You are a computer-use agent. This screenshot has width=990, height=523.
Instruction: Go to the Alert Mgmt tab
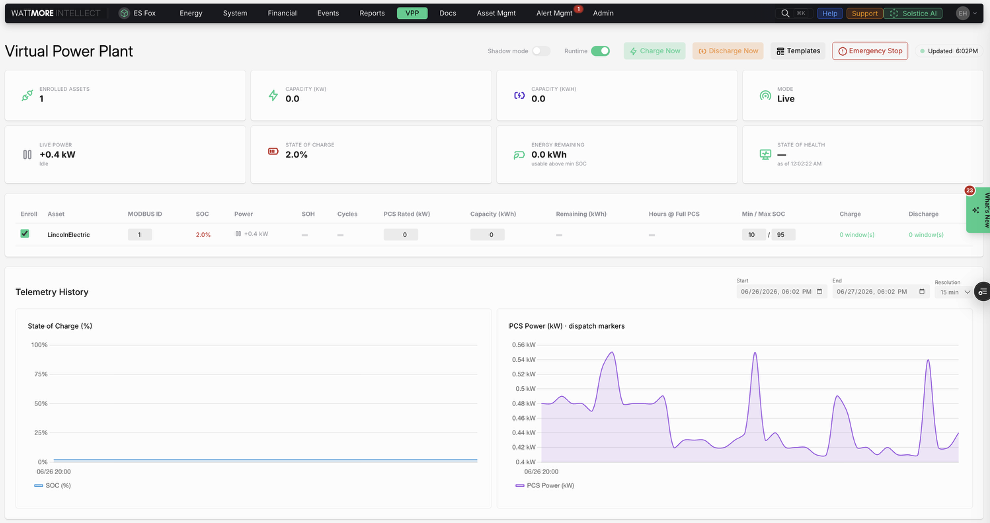coord(554,13)
